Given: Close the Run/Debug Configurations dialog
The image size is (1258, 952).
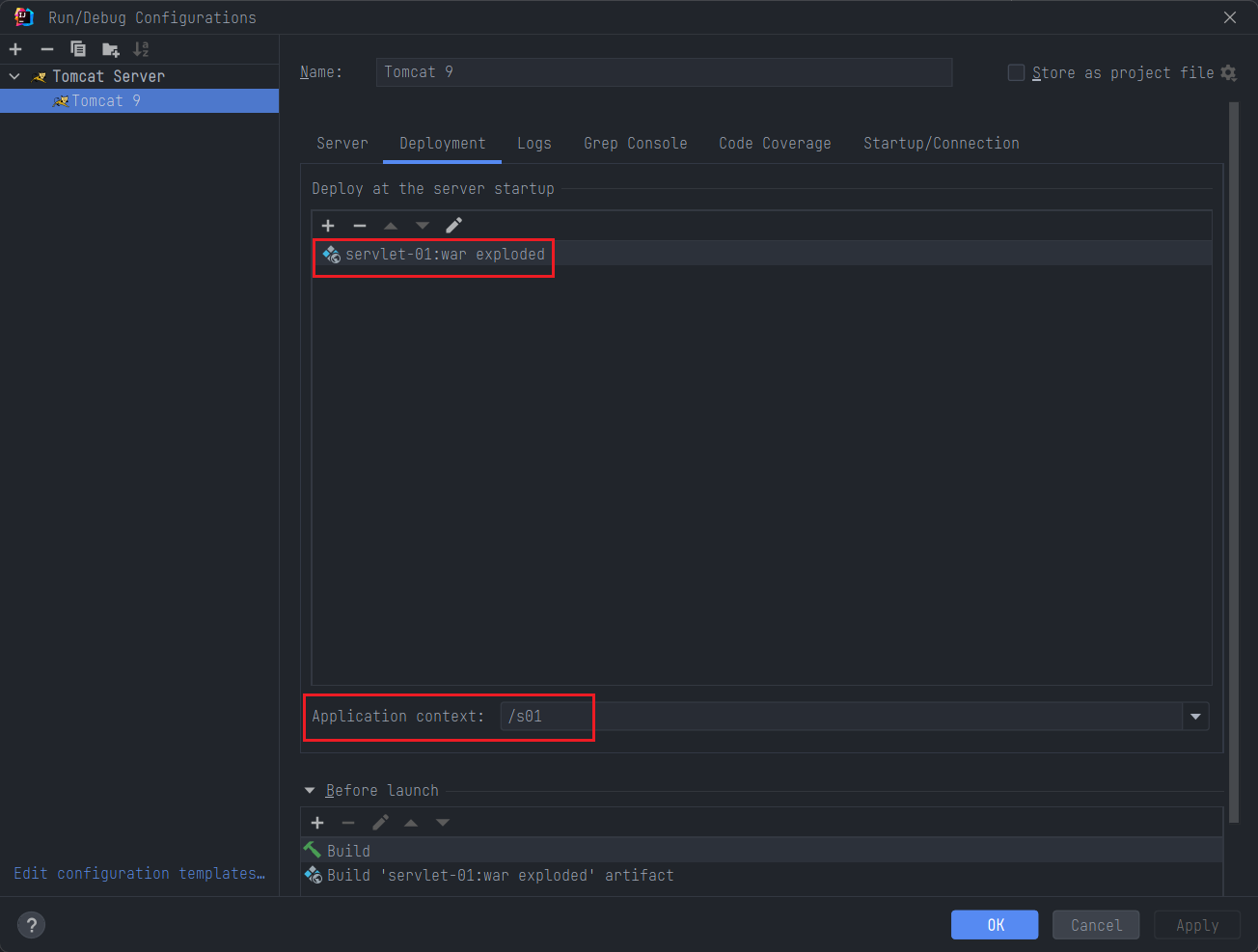Looking at the screenshot, I should [x=1230, y=17].
